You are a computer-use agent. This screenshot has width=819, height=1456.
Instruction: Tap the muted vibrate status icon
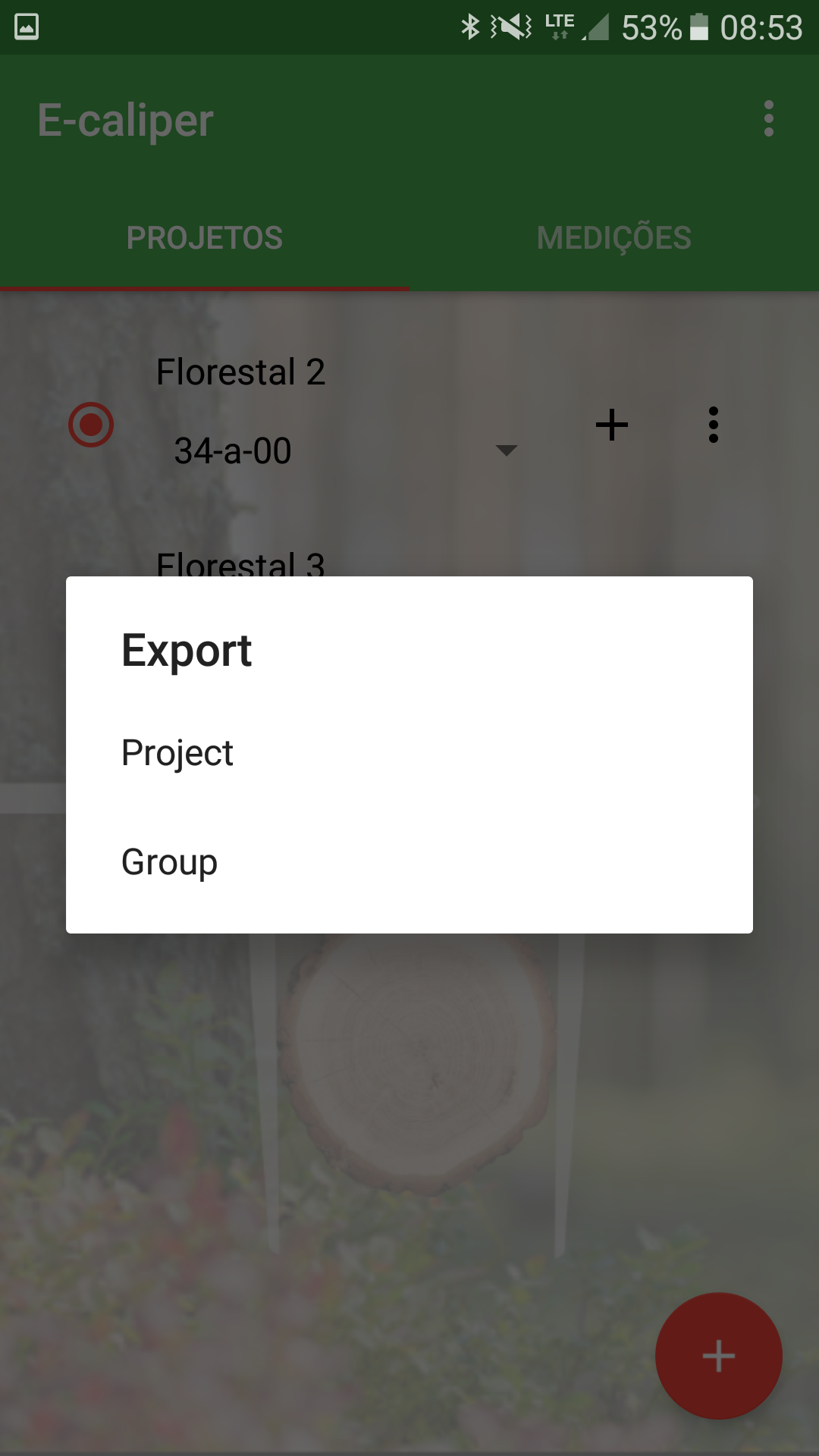(511, 27)
